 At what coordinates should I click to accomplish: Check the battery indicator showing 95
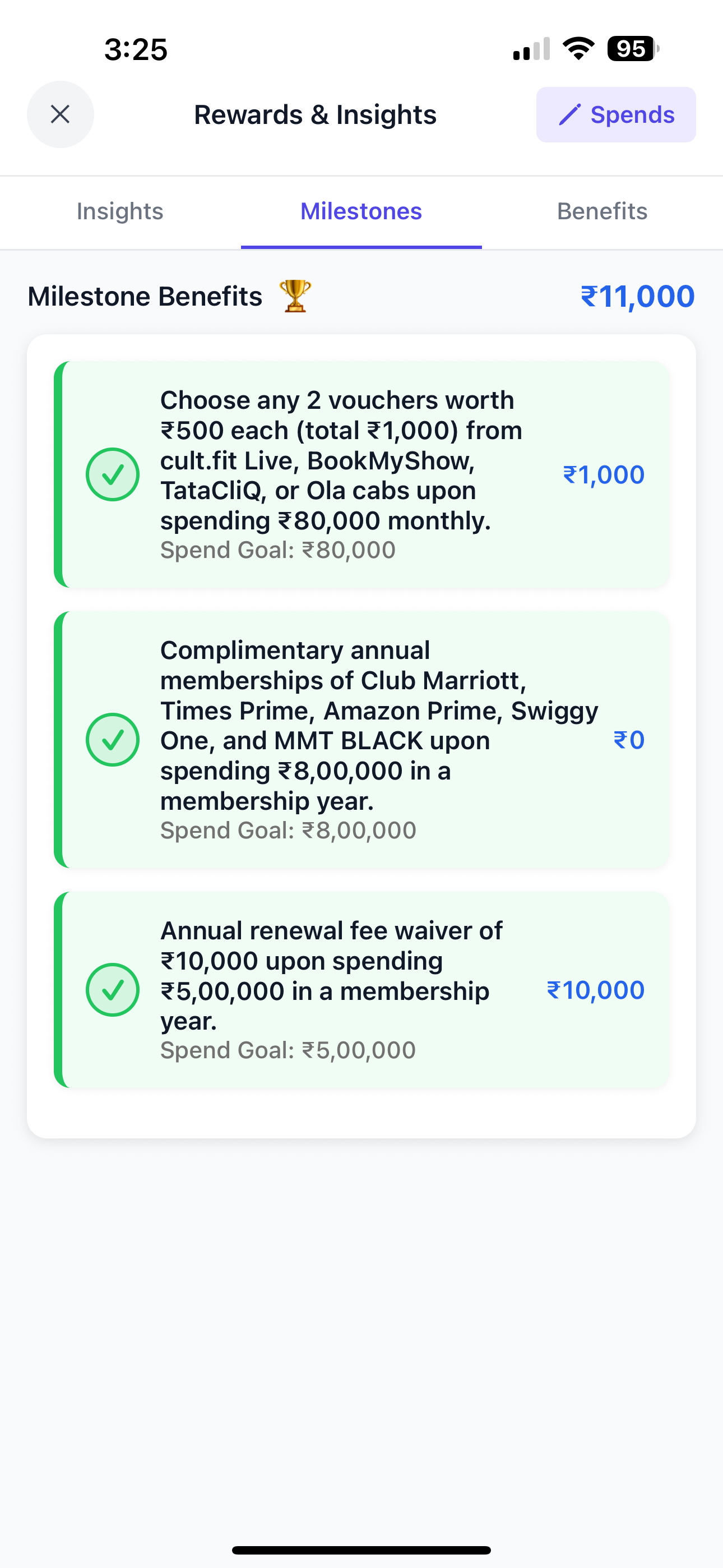point(633,49)
